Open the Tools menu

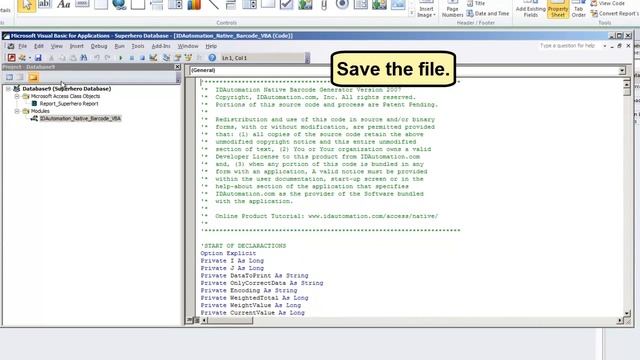coord(138,46)
